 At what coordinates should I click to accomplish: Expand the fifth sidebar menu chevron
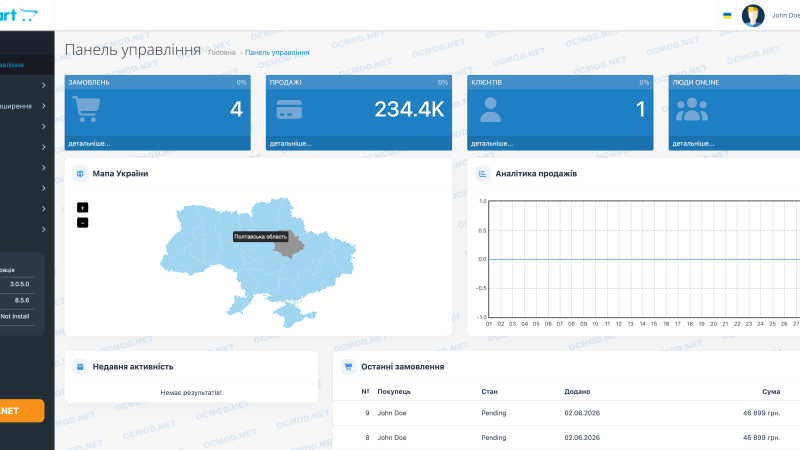44,167
